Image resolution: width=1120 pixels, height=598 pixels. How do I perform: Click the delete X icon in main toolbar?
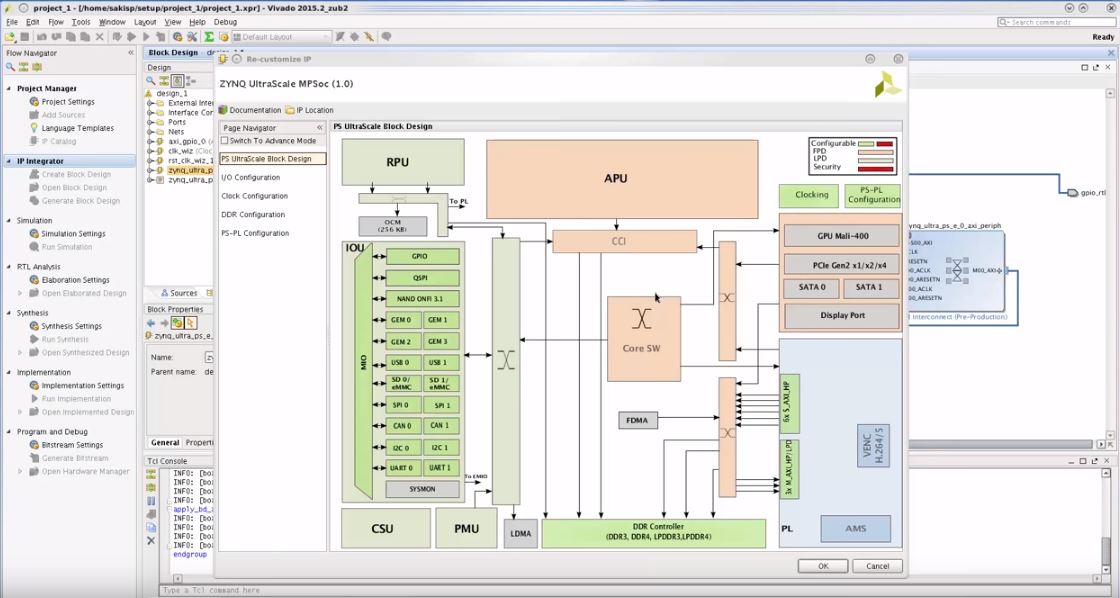point(99,36)
